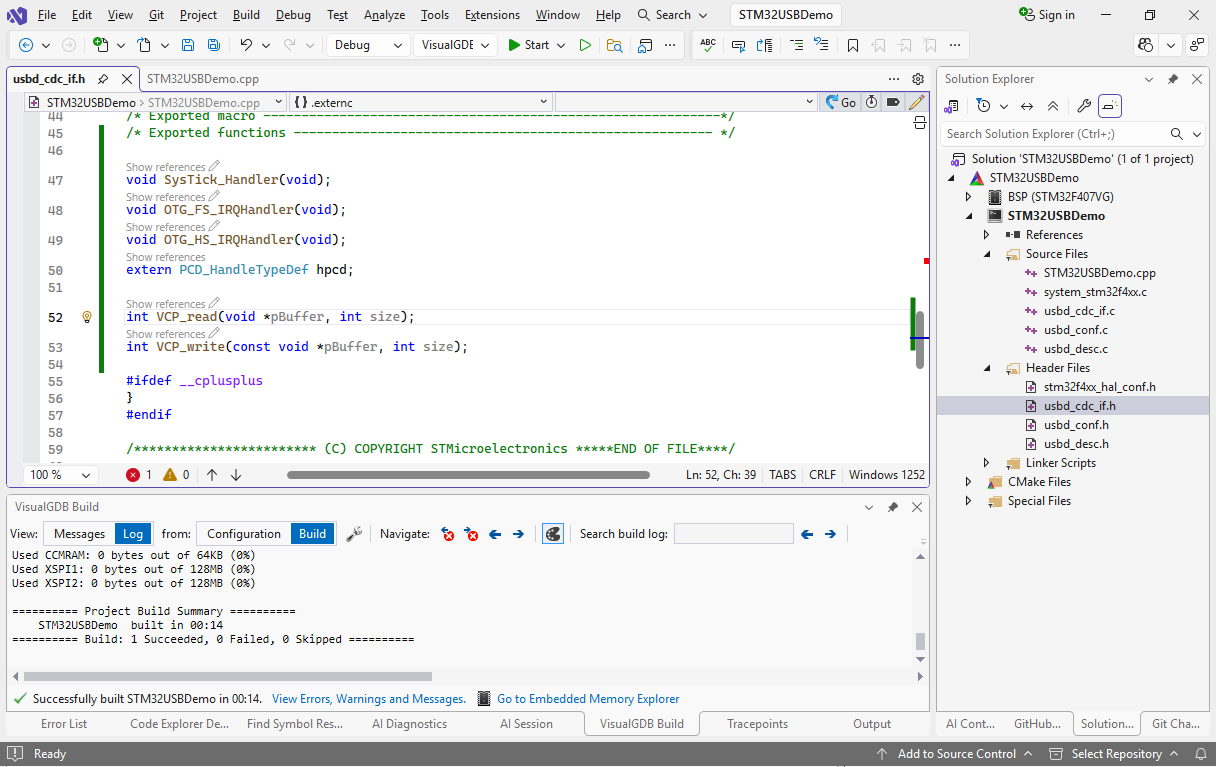This screenshot has height=767, width=1216.
Task: Click the green Start debugging button
Action: [x=528, y=45]
